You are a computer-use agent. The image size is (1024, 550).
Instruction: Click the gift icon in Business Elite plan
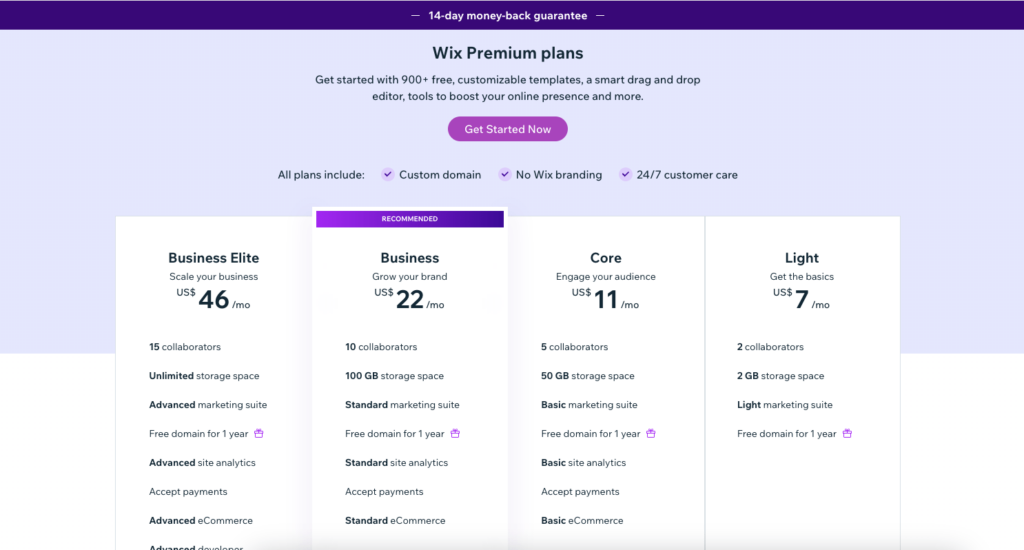[259, 433]
